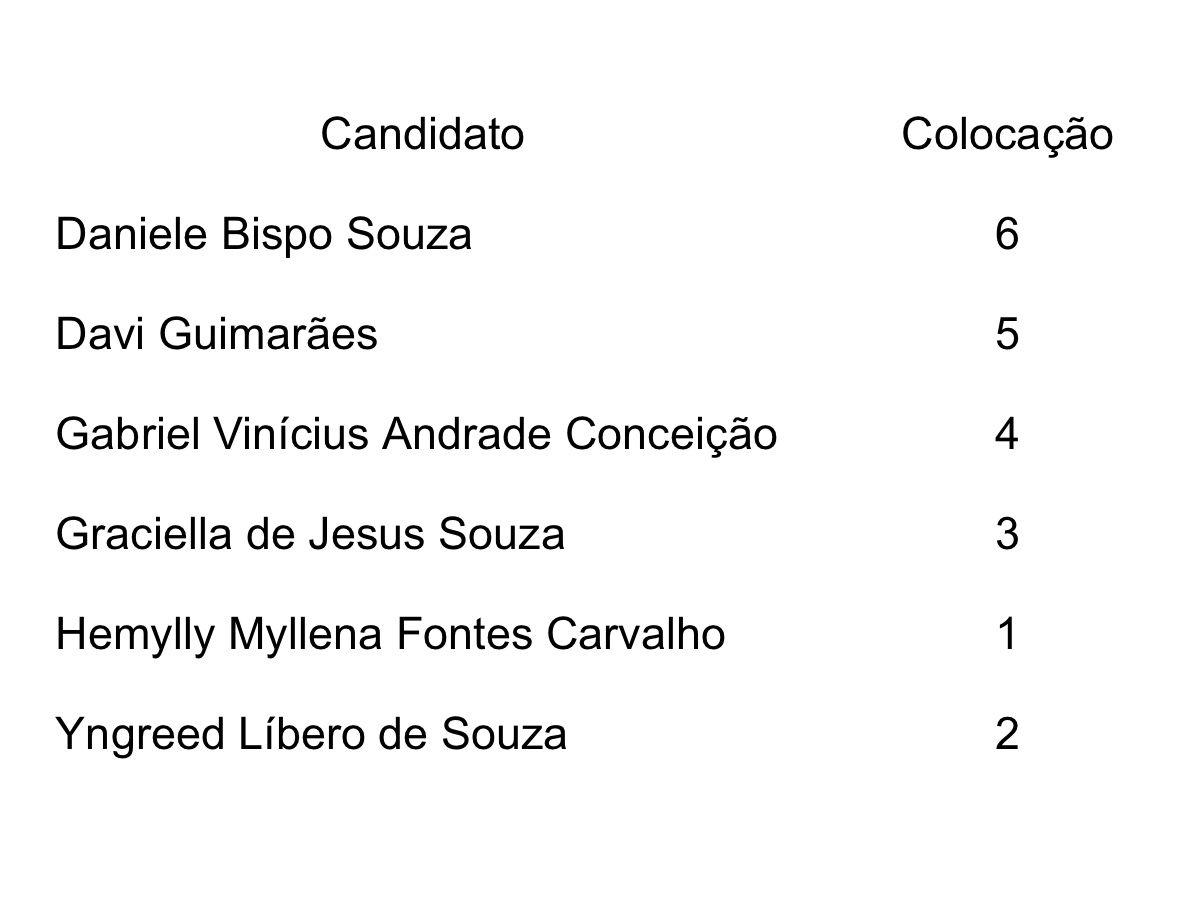Screen dimensions: 1201x912
Task: Click the word Líbero in the last row
Action: coord(291,735)
